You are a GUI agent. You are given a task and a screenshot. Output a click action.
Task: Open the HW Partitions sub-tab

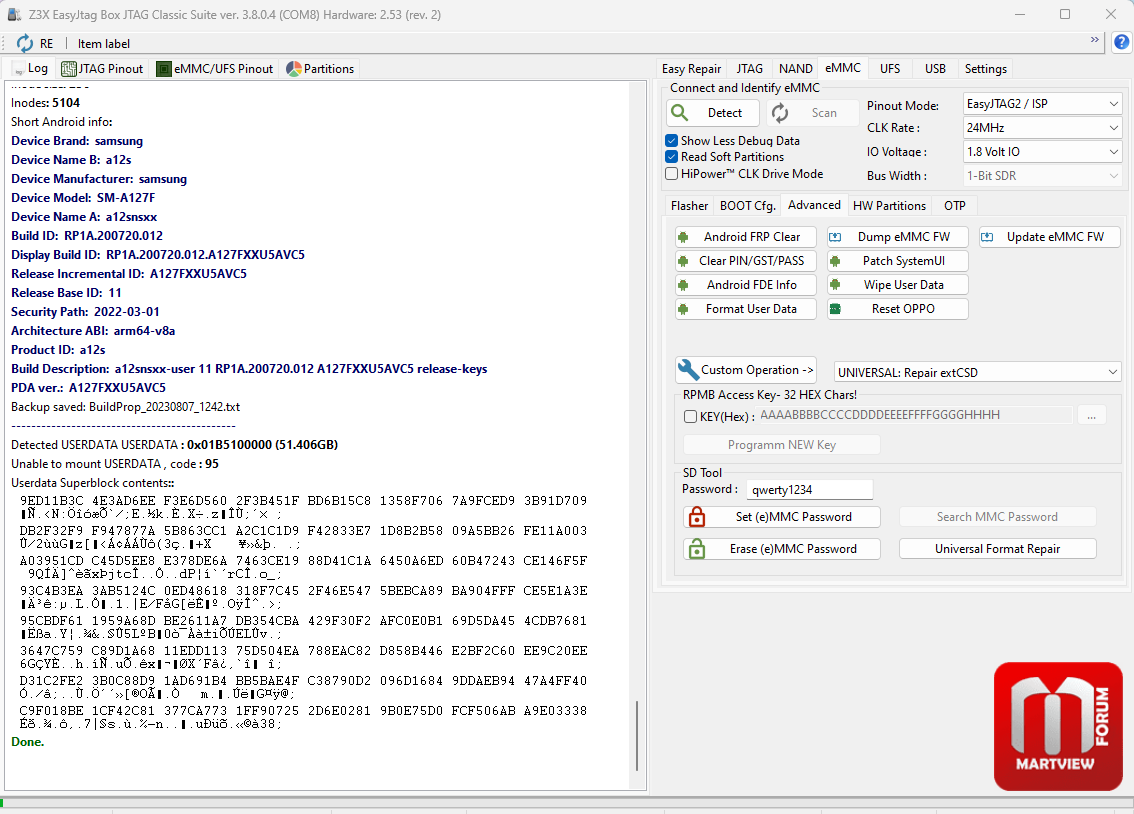890,206
